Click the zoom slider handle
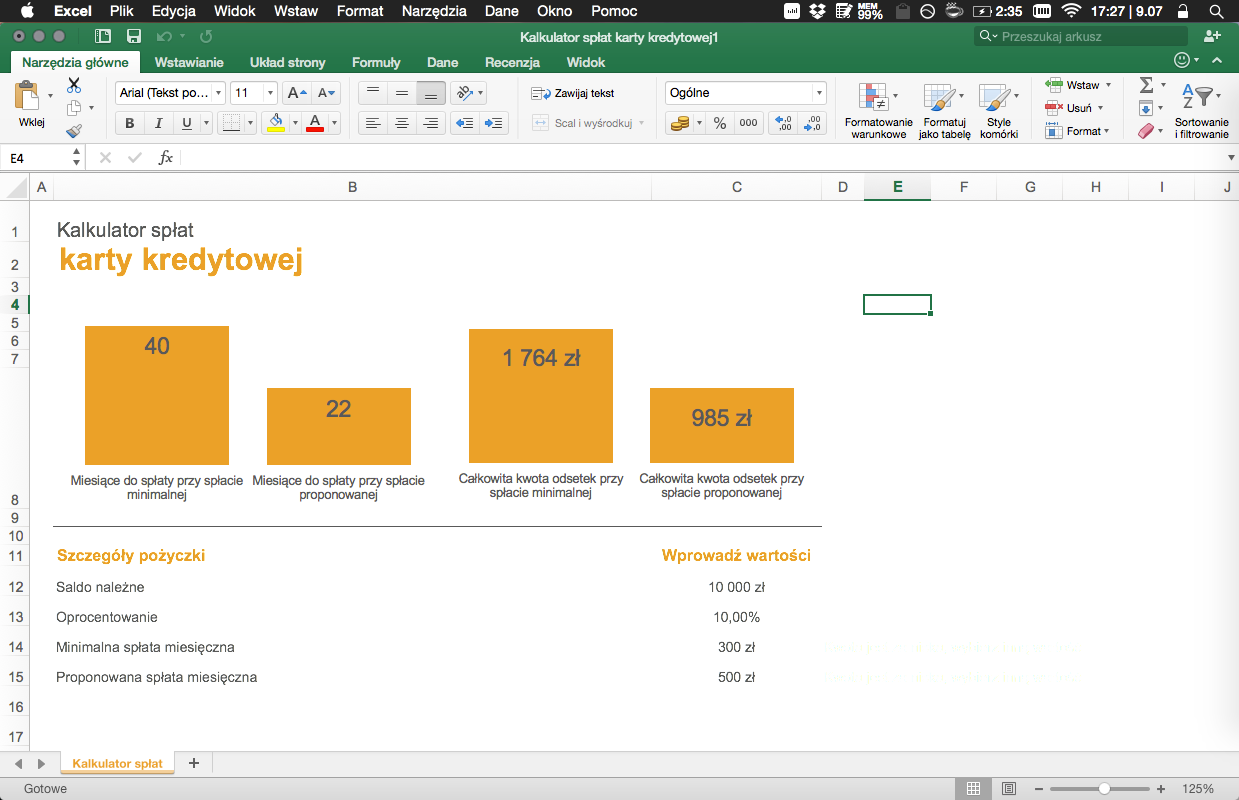The height and width of the screenshot is (800, 1239). [1104, 789]
